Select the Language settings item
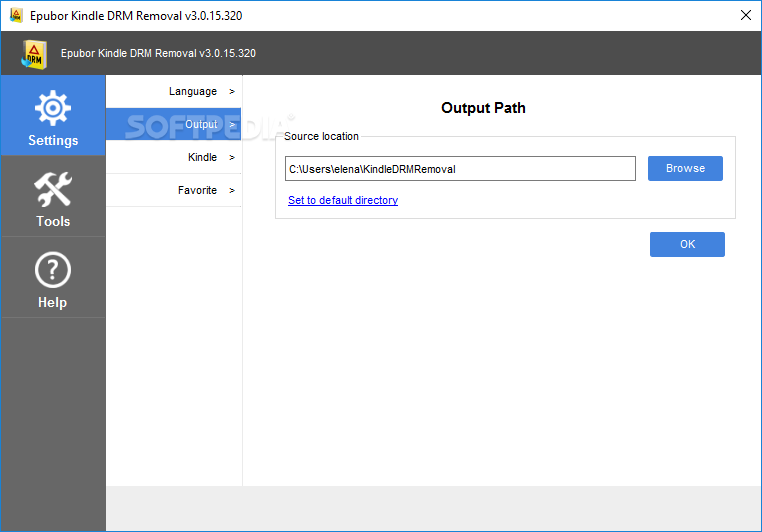The image size is (762, 532). tap(174, 91)
